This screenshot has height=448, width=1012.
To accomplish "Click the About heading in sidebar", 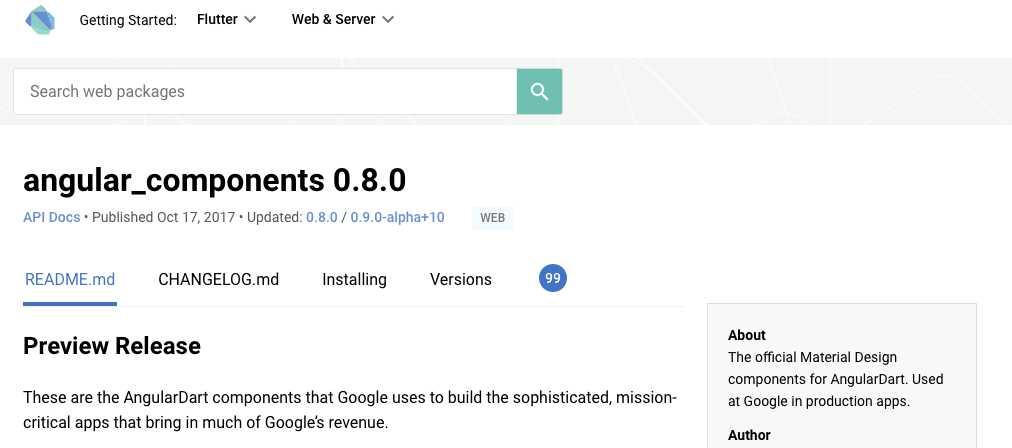I will pyautogui.click(x=747, y=335).
